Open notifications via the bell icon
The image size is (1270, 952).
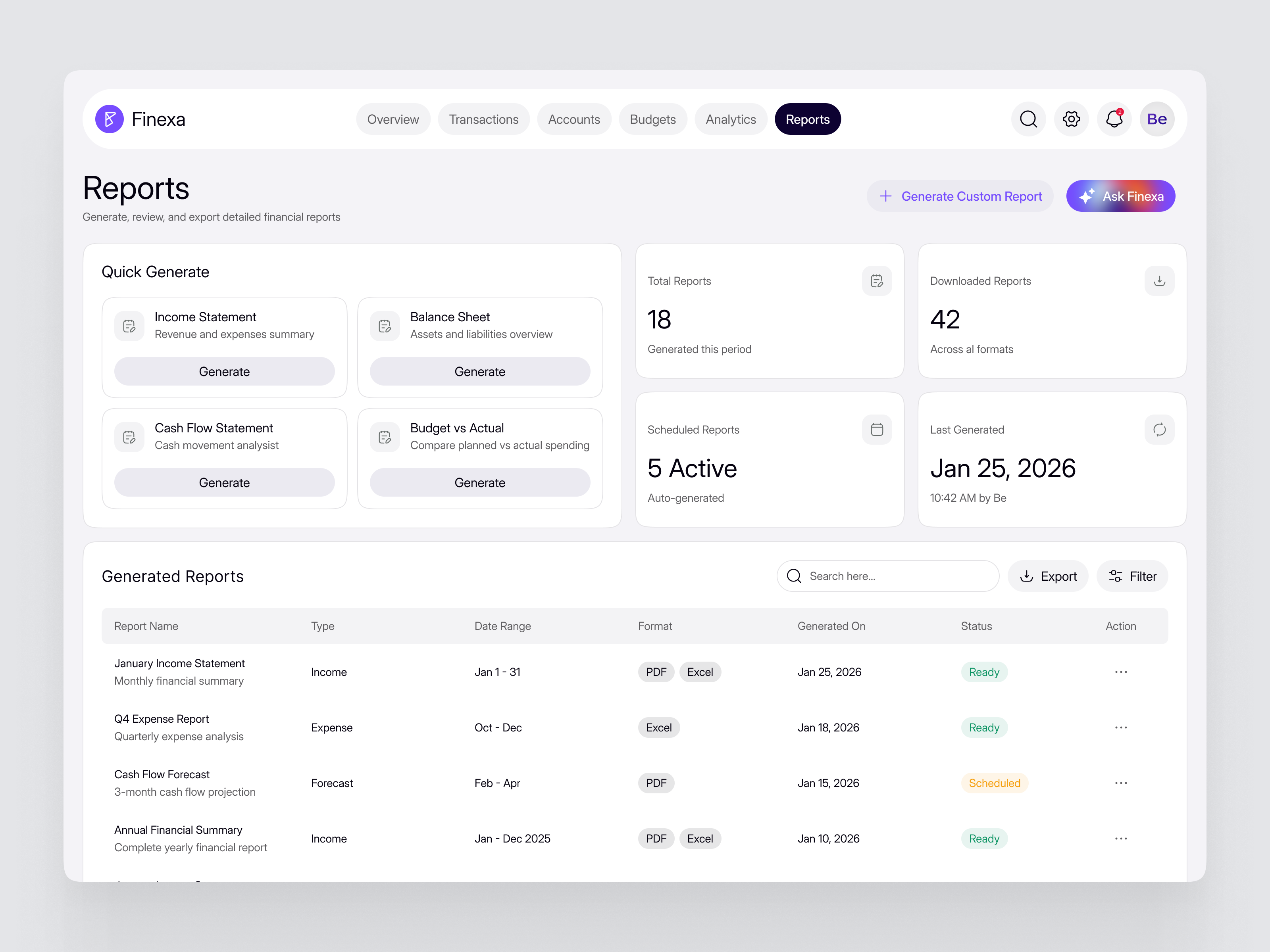1113,119
